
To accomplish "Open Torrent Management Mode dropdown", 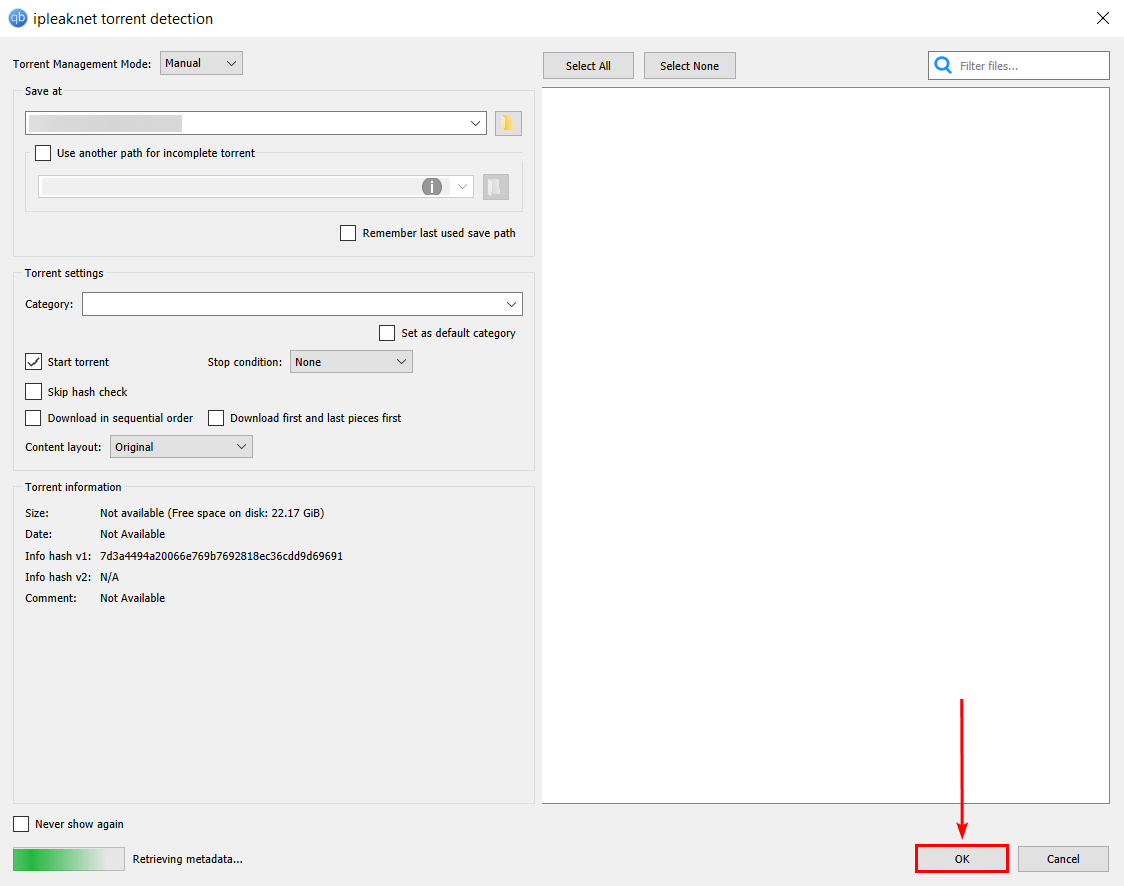I will coord(201,63).
